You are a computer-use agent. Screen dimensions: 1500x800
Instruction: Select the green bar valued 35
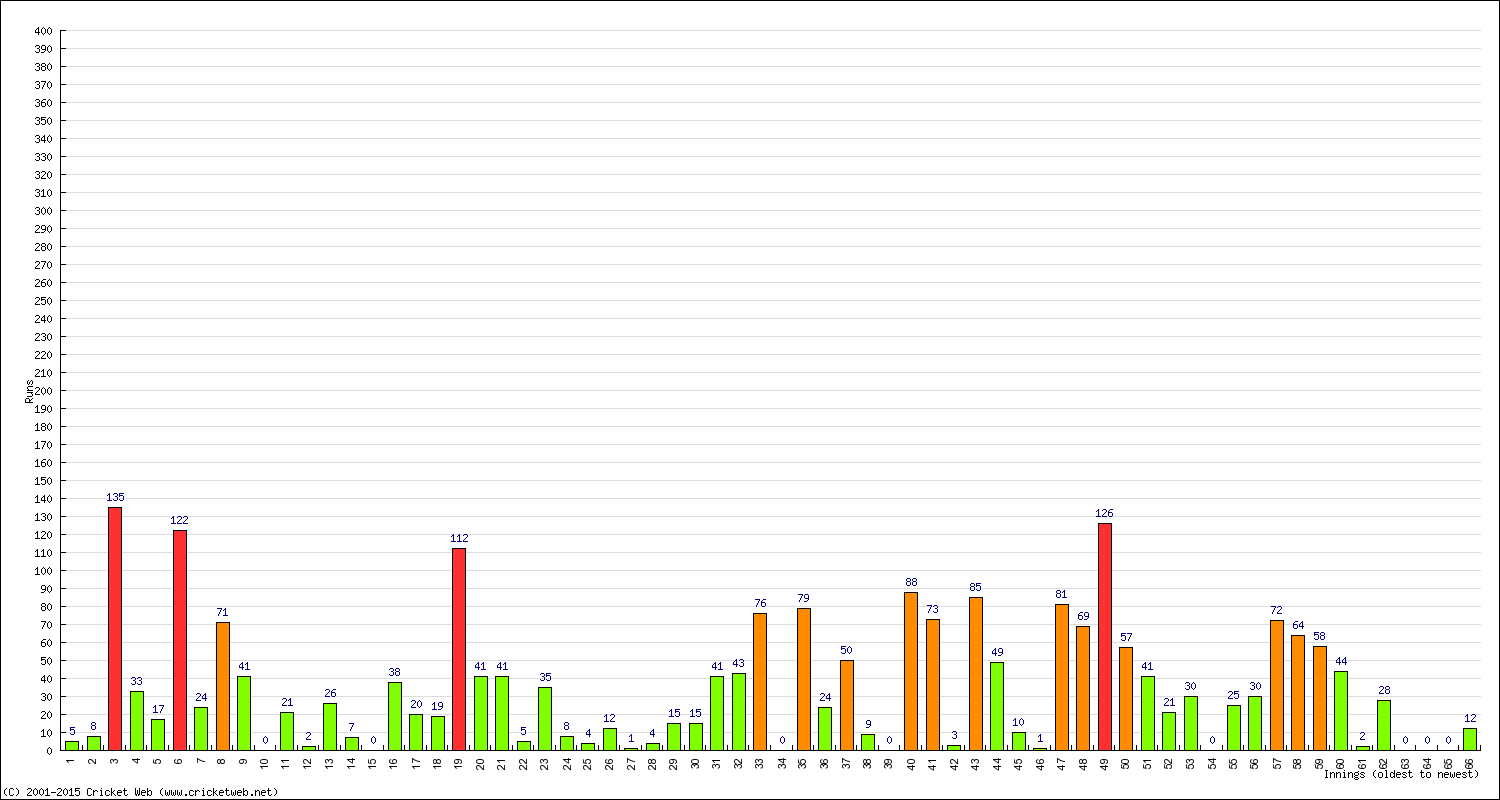545,719
